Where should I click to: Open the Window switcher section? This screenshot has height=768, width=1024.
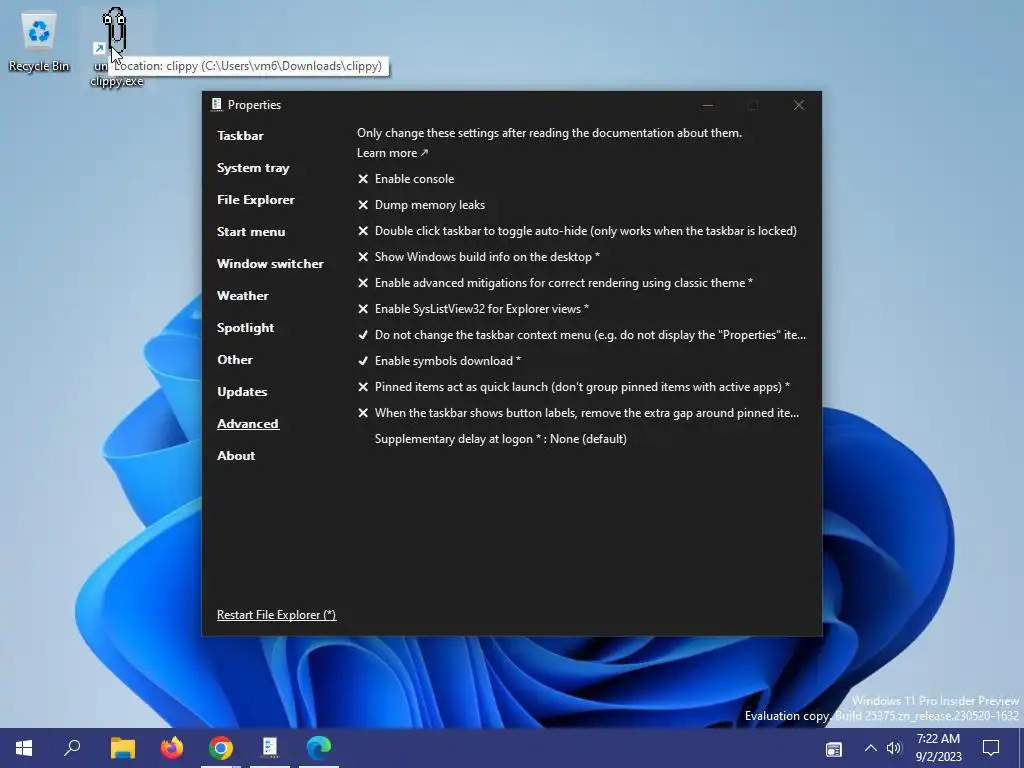270,264
